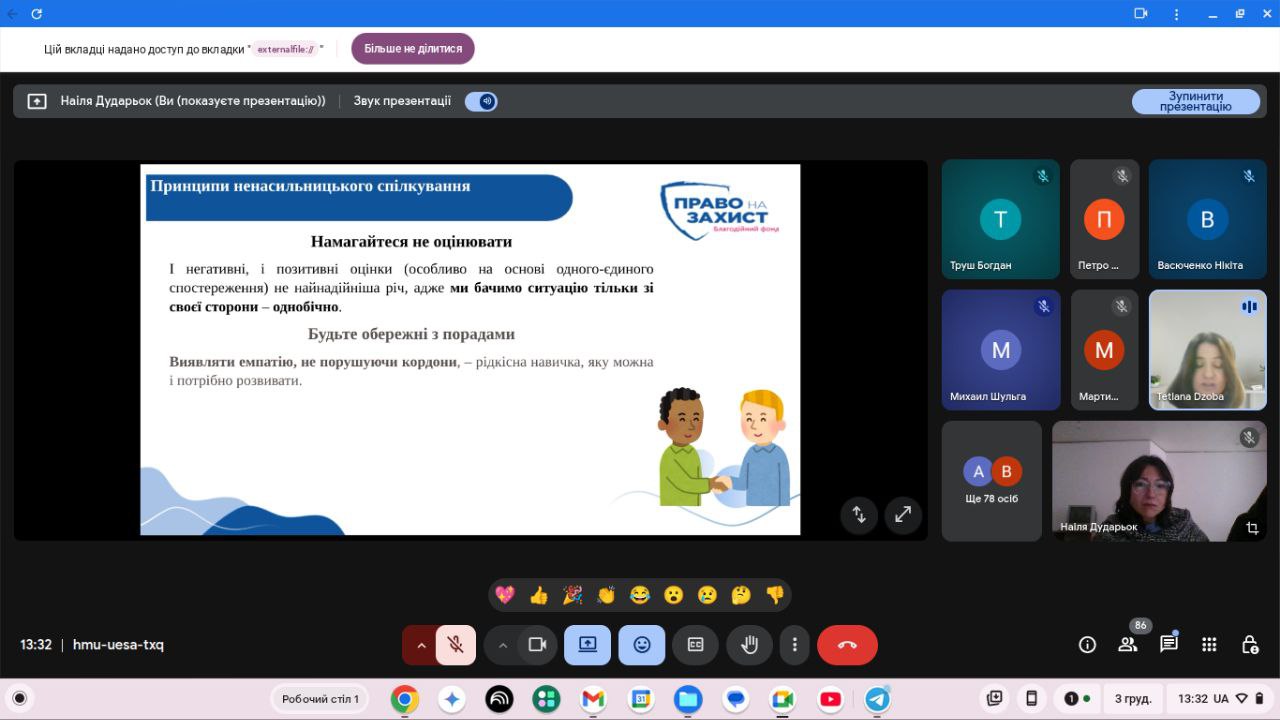Toggle the emoji reactions bar button
This screenshot has width=1280, height=720.
(x=641, y=645)
